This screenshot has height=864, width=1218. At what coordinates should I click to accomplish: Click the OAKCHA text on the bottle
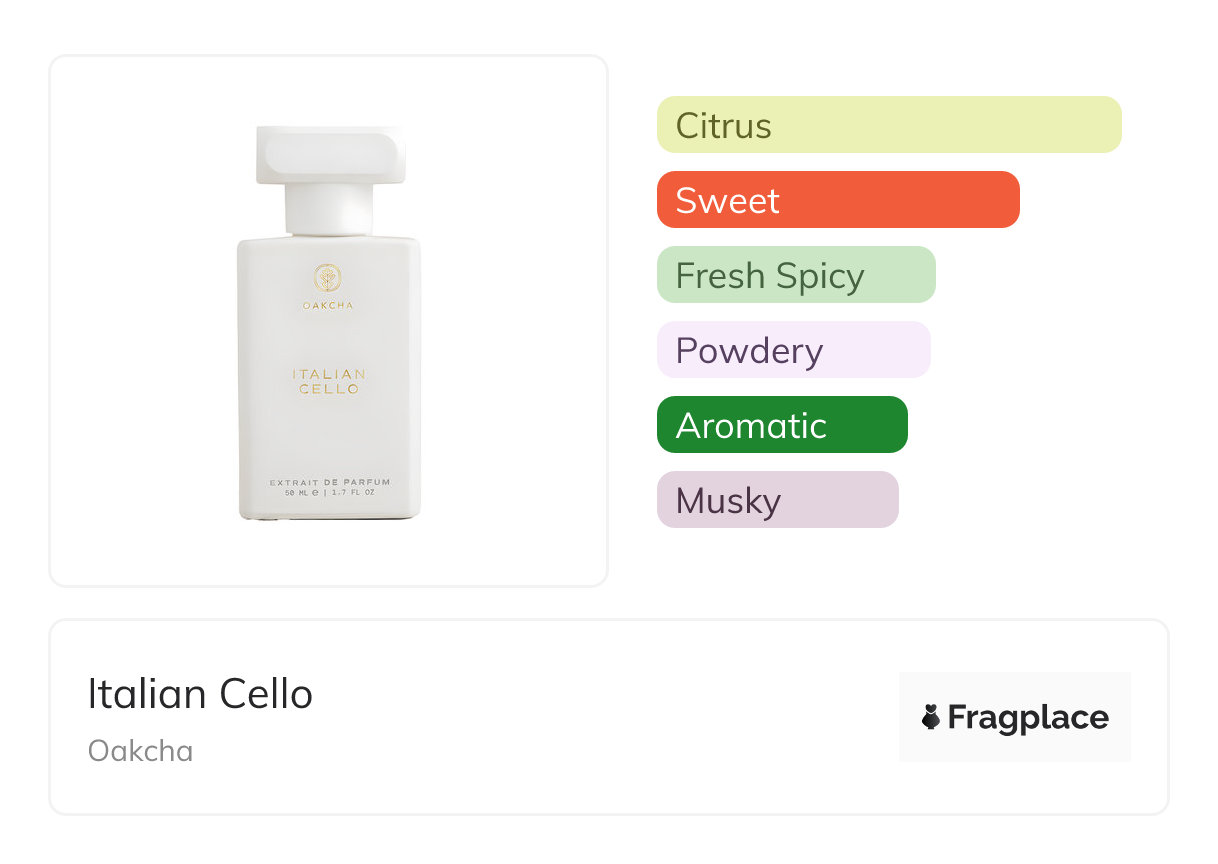(x=328, y=305)
